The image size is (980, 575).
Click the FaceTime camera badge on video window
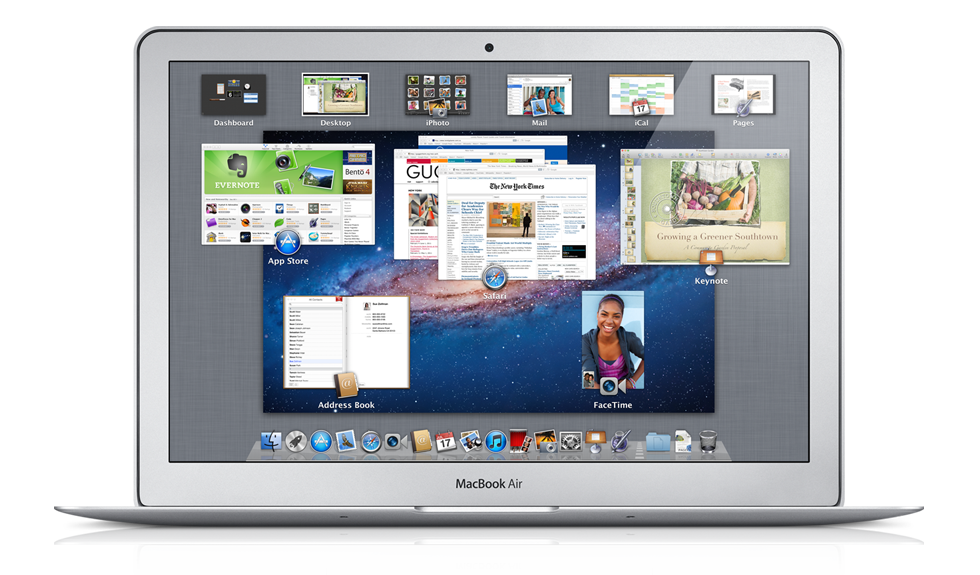coord(612,386)
